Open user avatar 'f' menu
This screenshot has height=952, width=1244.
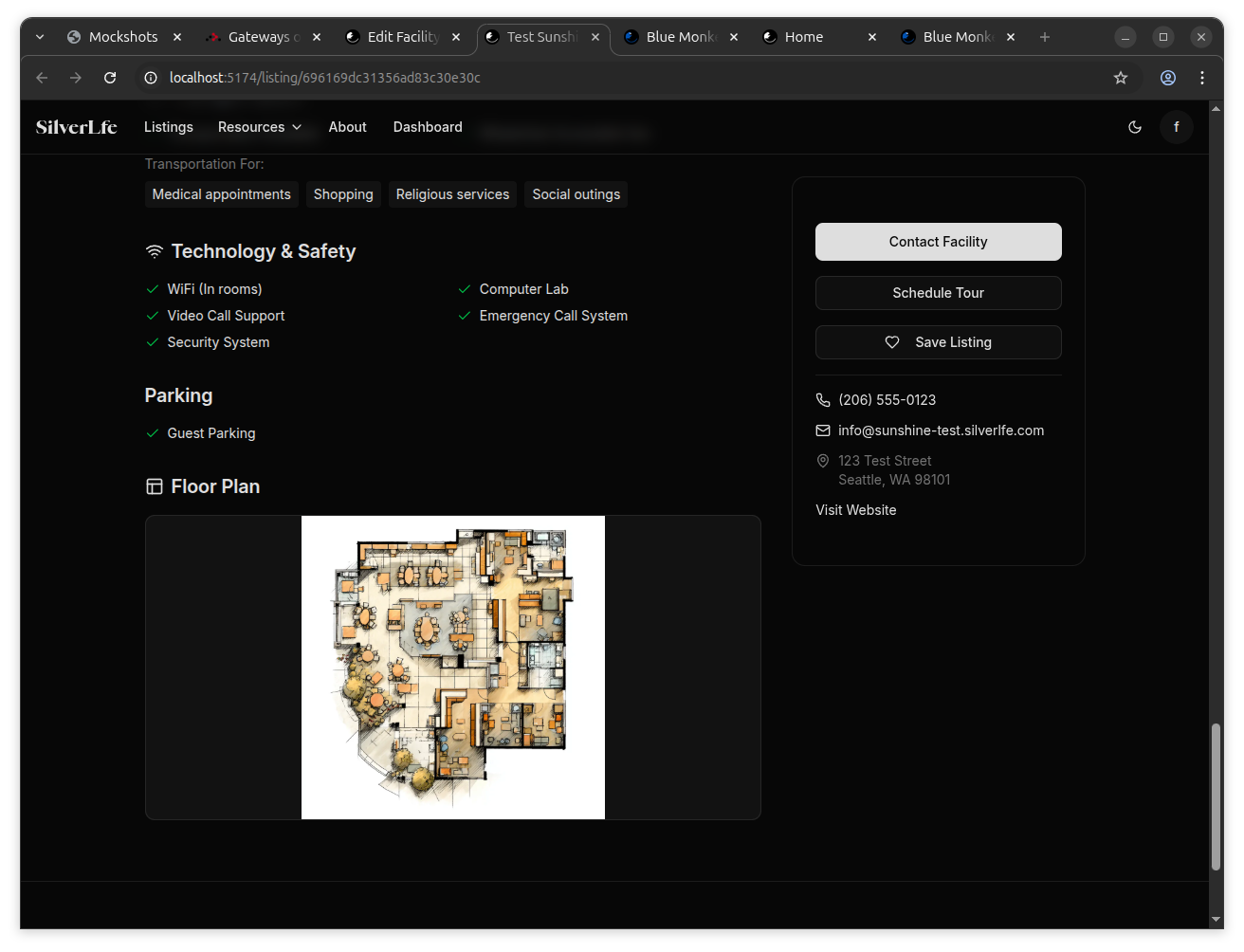(x=1177, y=127)
